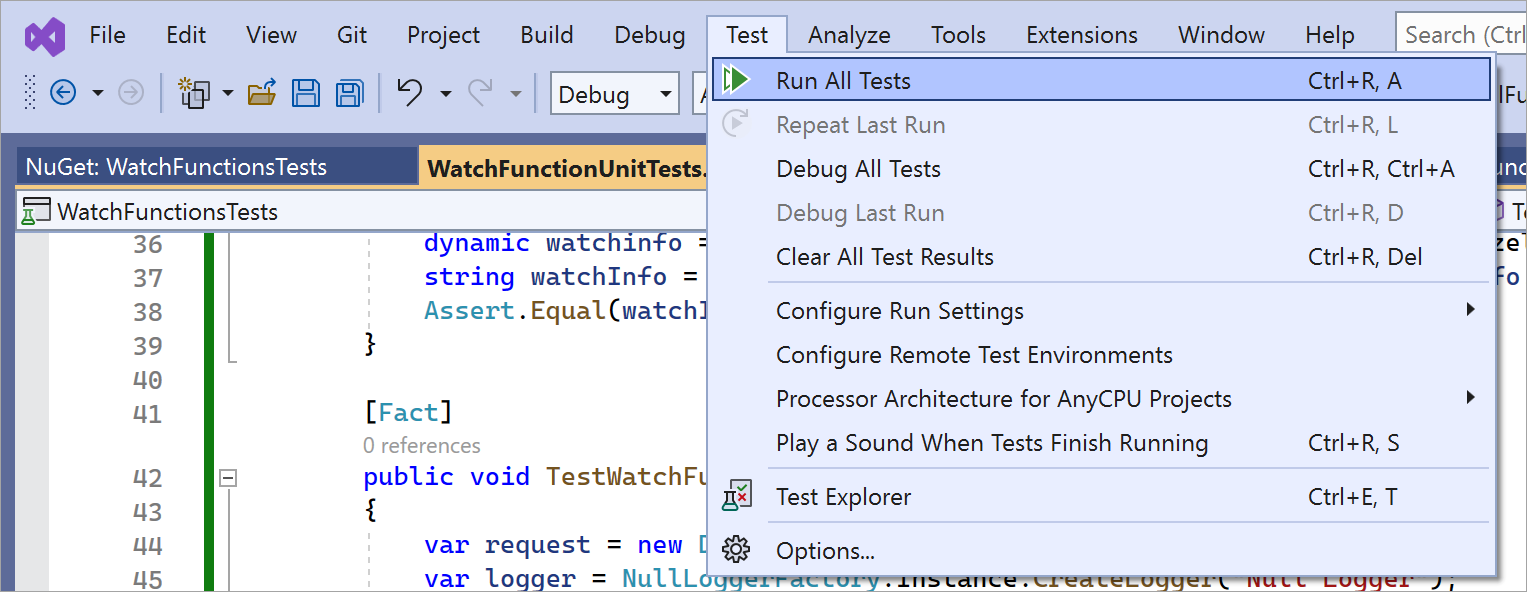Click the New Project toolbar icon
The height and width of the screenshot is (592, 1527).
[x=192, y=94]
